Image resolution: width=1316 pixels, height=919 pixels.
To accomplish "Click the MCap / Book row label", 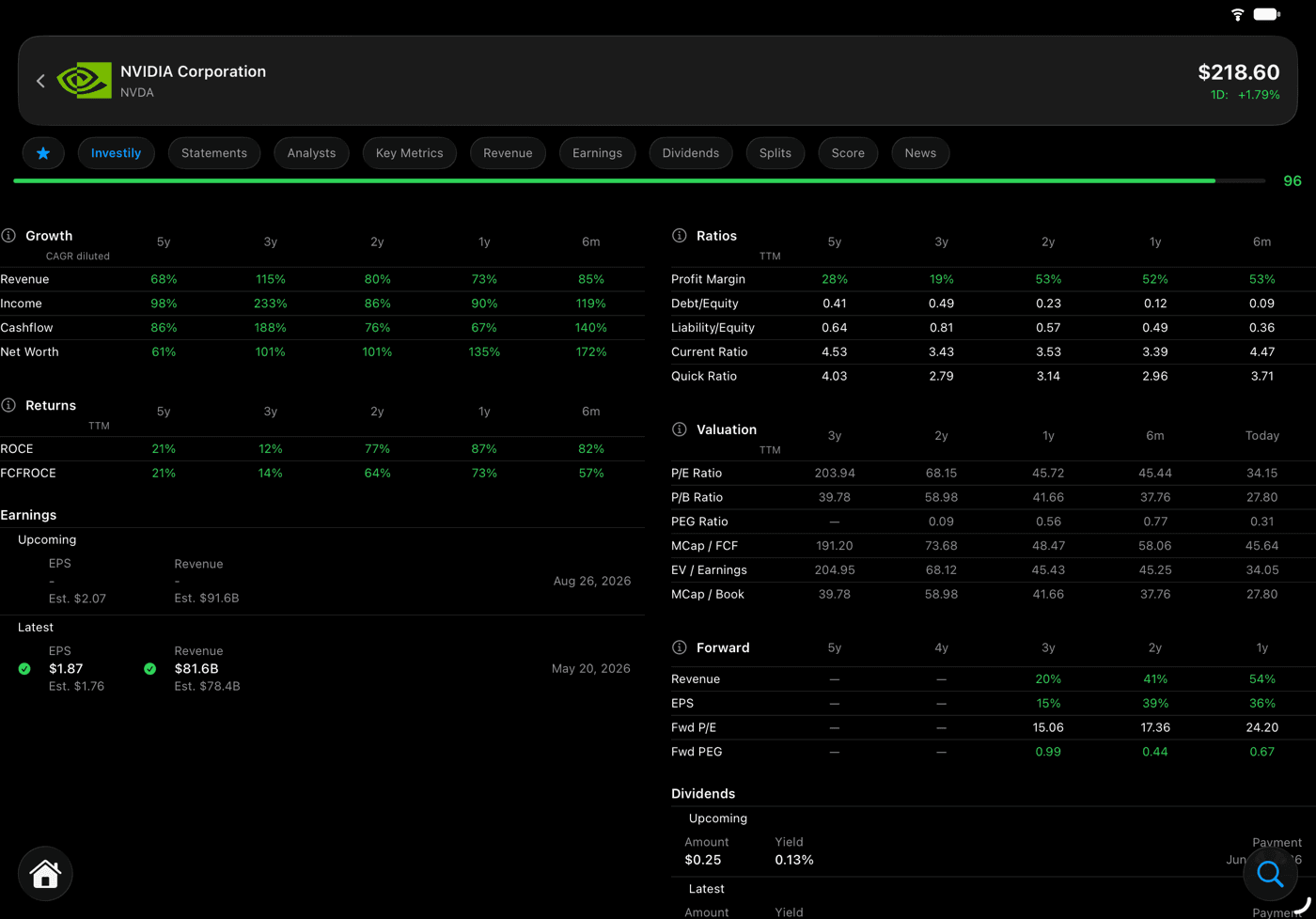I will (708, 595).
